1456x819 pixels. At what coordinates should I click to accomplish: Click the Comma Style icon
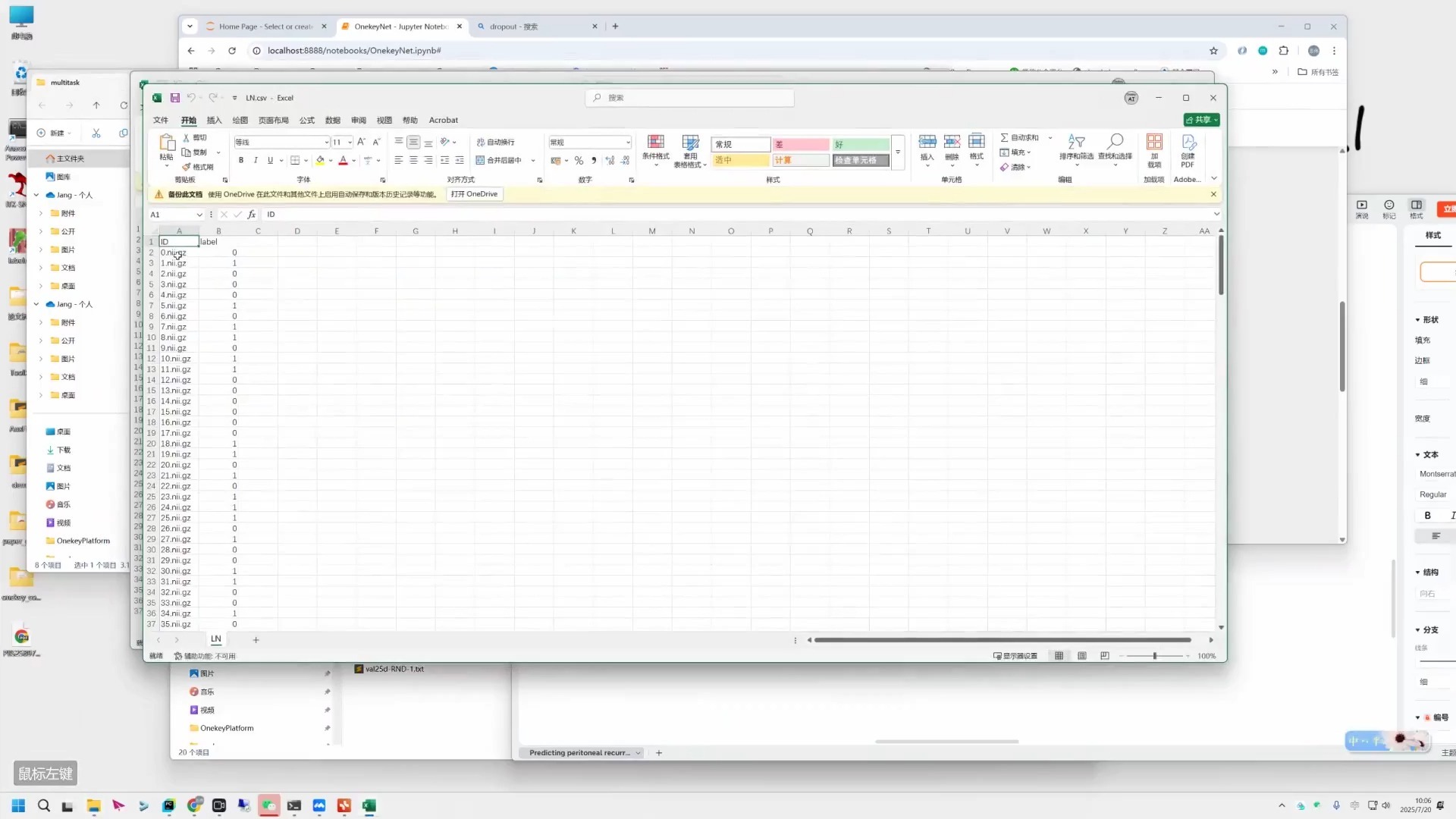pyautogui.click(x=594, y=160)
